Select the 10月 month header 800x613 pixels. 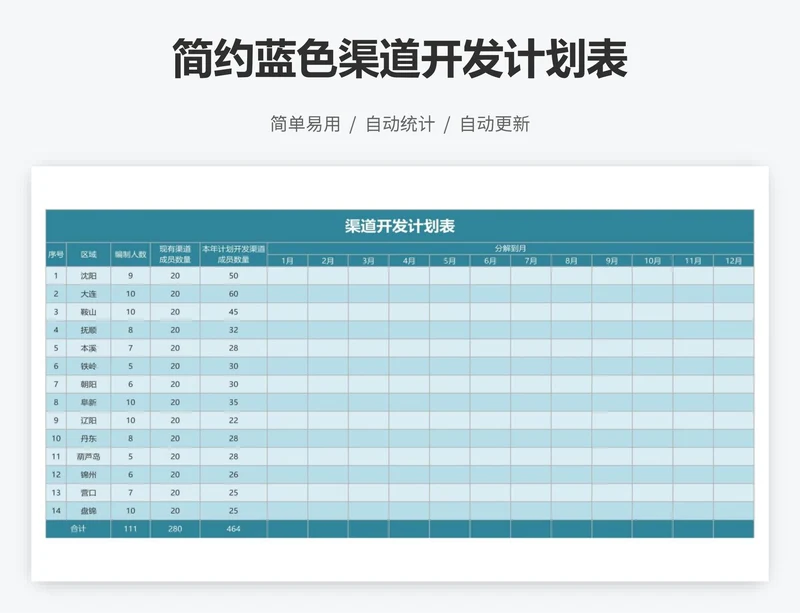(653, 261)
